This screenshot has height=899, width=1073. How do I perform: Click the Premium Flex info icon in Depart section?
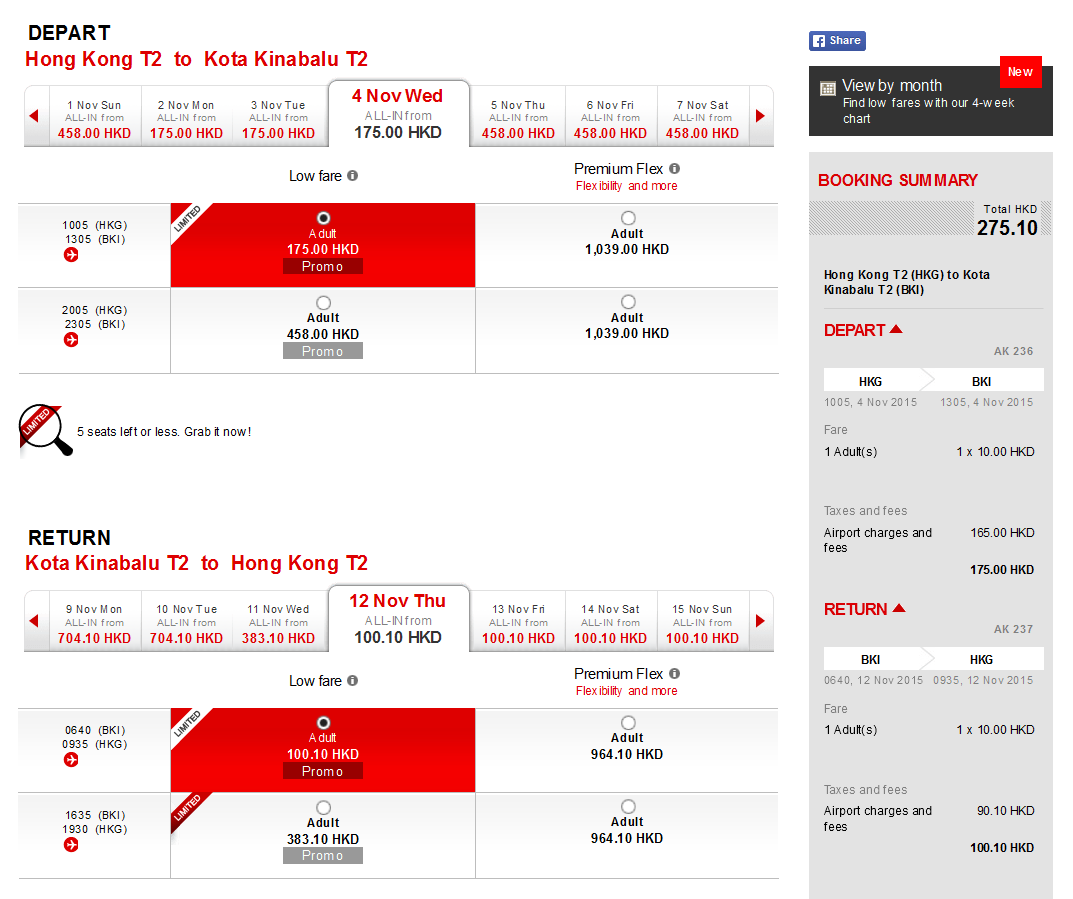tap(675, 169)
